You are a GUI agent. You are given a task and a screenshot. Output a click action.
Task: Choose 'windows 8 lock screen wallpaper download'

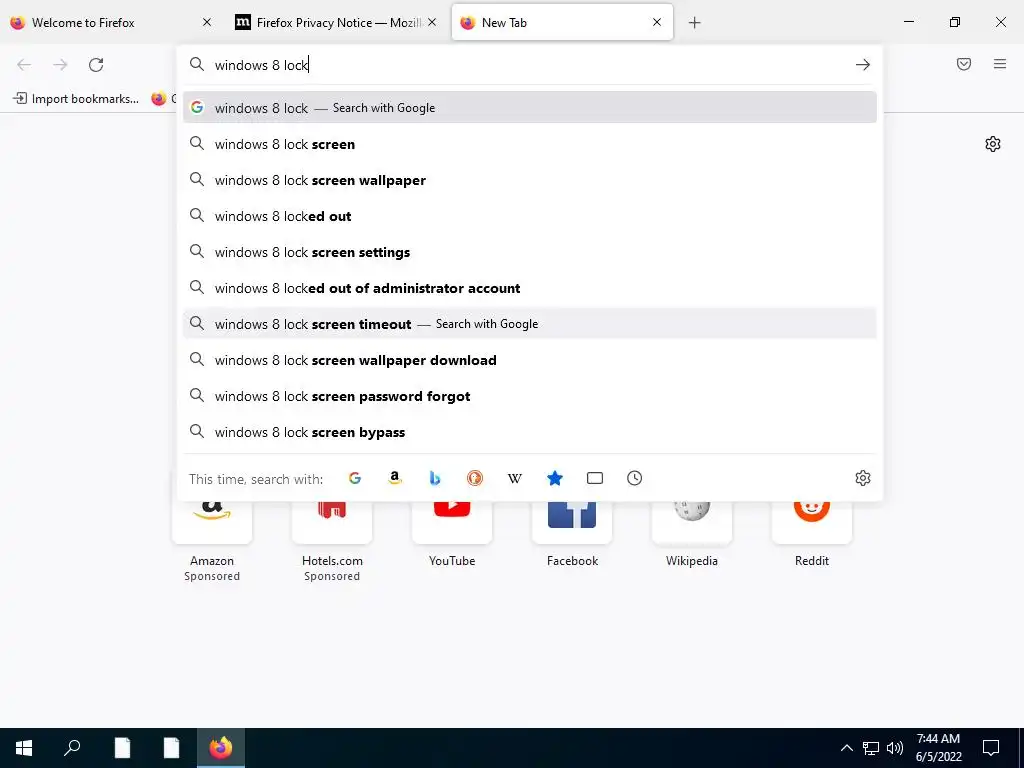pos(530,360)
